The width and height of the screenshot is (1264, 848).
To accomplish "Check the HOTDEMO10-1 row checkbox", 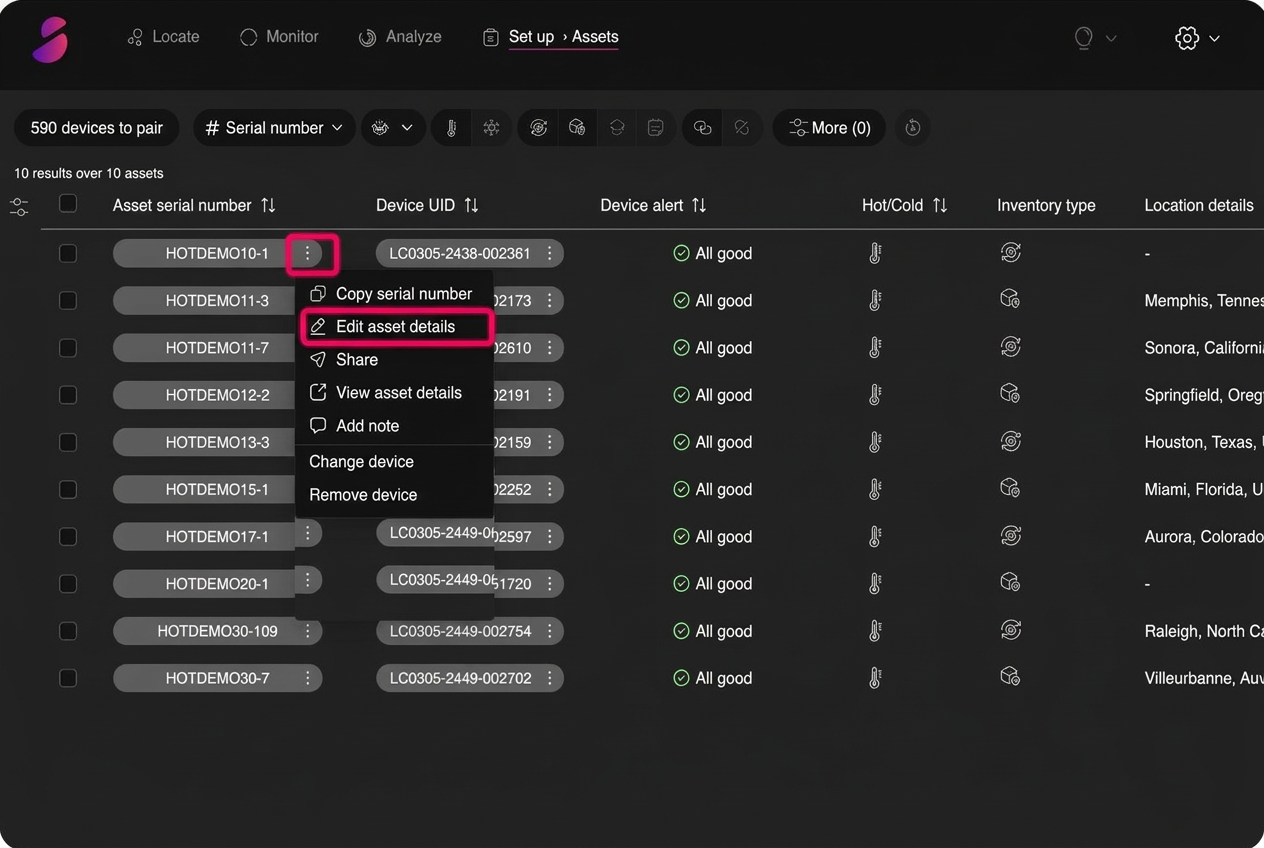I will click(68, 253).
